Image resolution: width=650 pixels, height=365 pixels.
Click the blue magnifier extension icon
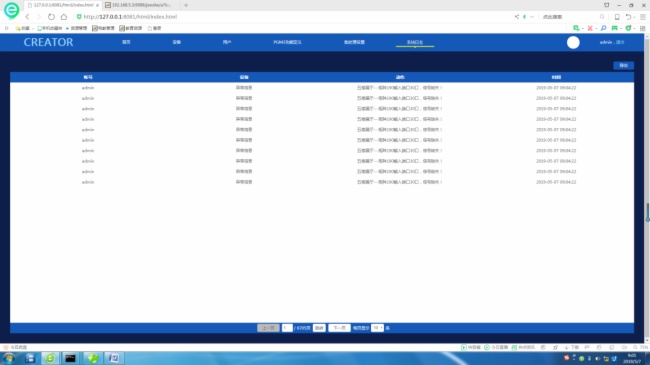click(x=604, y=28)
